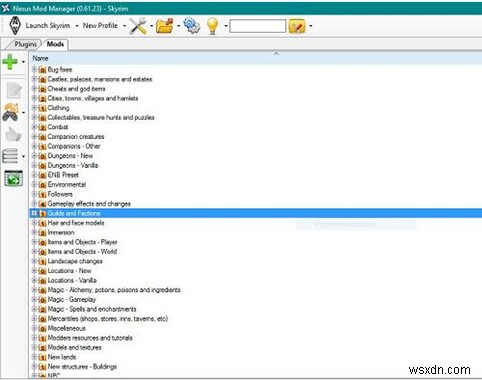Select the Cheats and god items category

point(76,89)
